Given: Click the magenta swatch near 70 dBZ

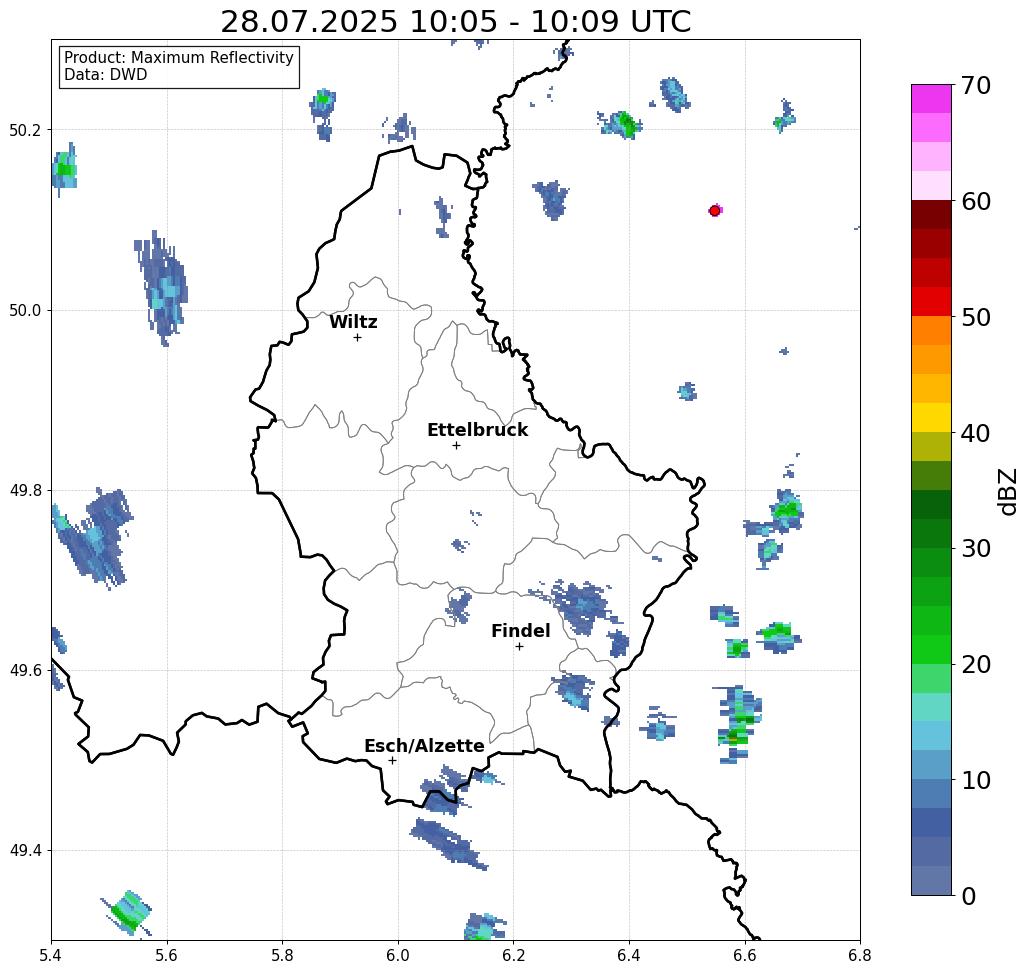Looking at the screenshot, I should tap(931, 99).
